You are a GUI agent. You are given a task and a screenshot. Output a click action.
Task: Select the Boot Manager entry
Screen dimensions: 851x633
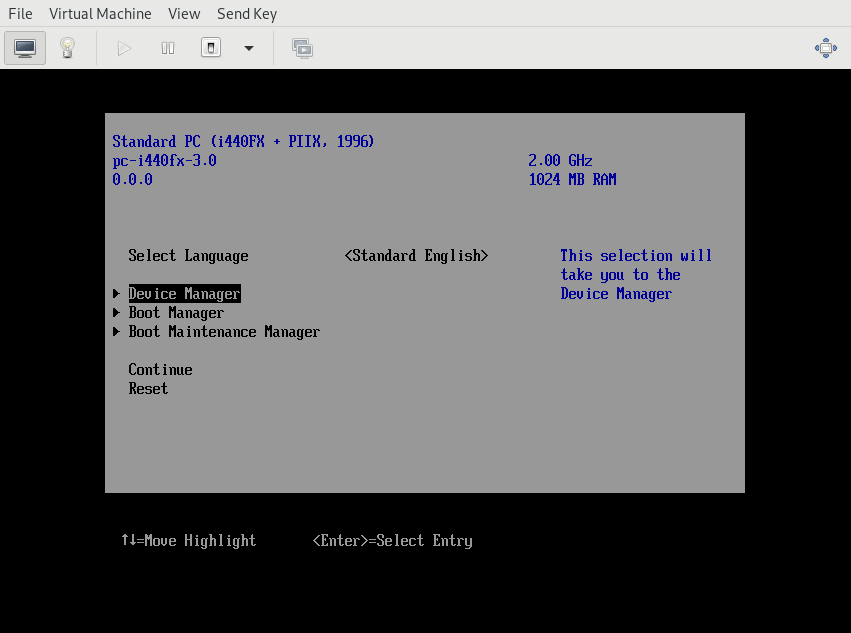coord(176,313)
